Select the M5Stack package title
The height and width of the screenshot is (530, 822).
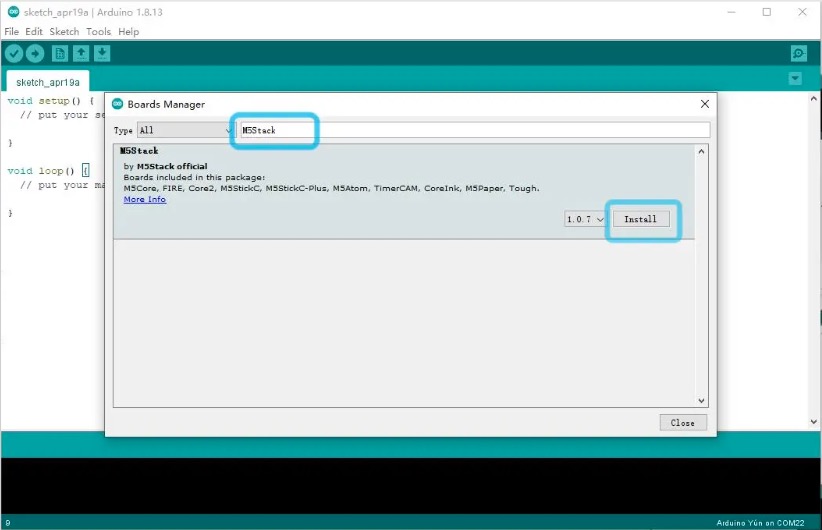(x=139, y=151)
